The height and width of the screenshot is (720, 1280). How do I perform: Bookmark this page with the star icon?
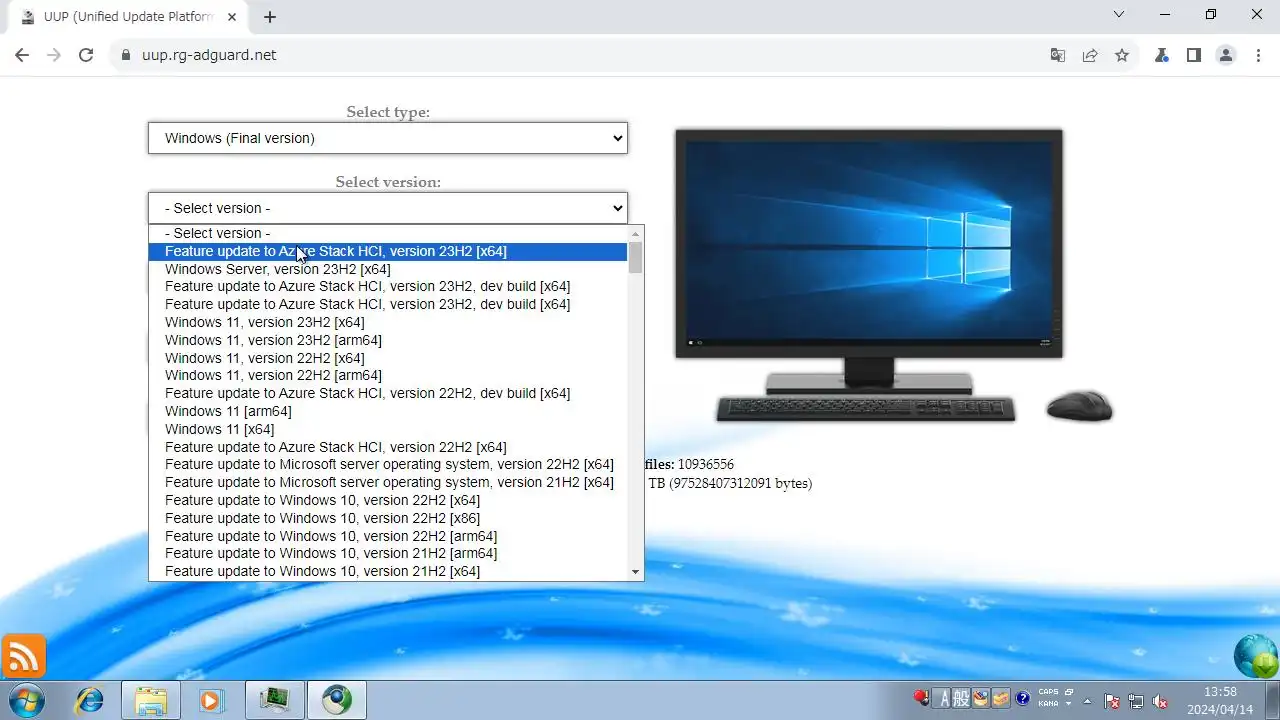coord(1122,55)
